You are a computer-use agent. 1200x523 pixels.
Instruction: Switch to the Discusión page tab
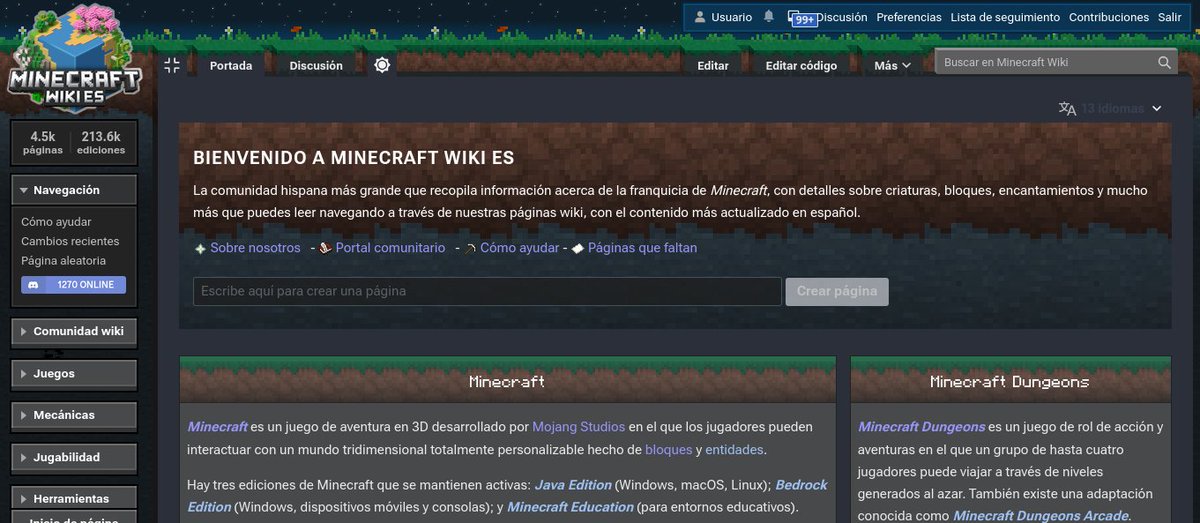316,65
